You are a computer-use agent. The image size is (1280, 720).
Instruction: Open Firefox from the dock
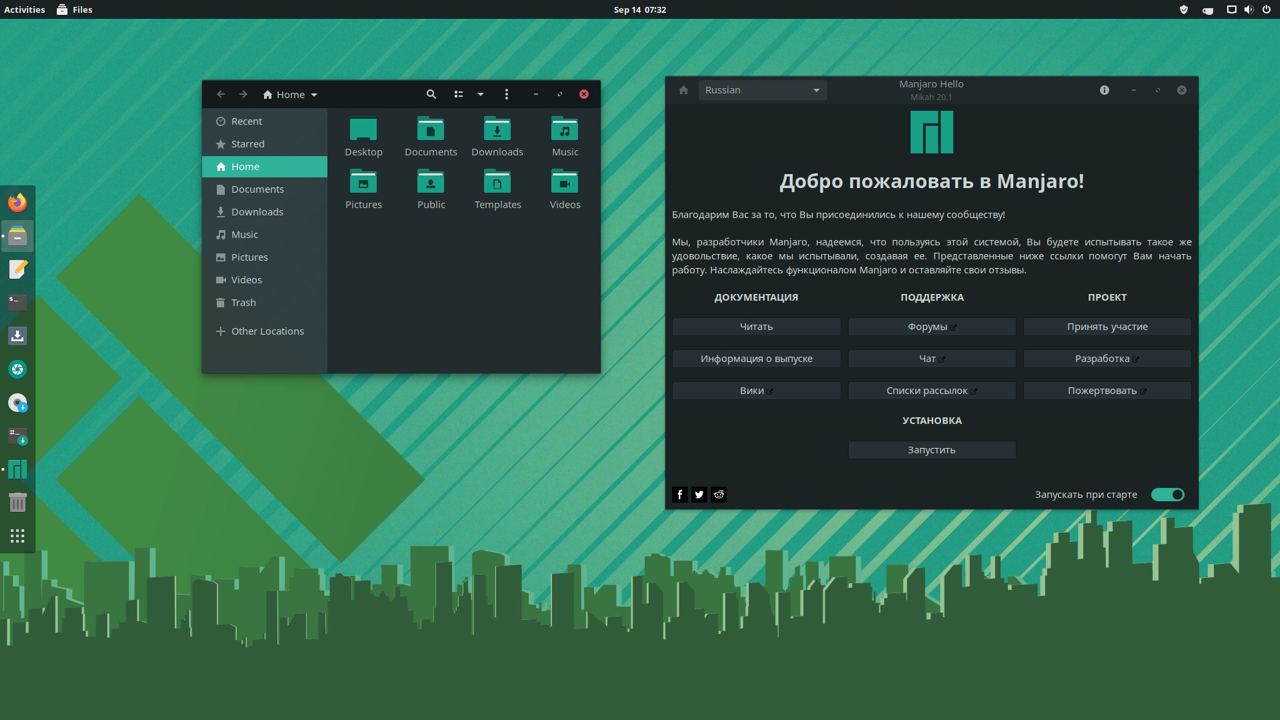pos(17,203)
